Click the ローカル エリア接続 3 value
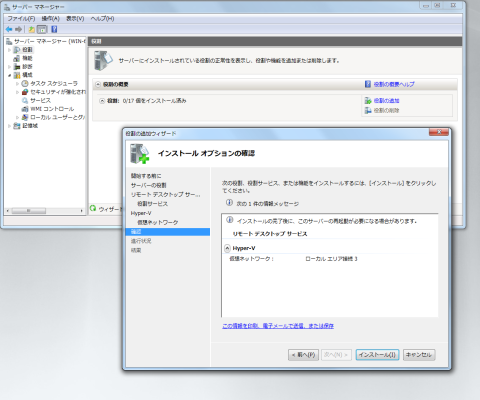The height and width of the screenshot is (400, 480). [x=331, y=259]
